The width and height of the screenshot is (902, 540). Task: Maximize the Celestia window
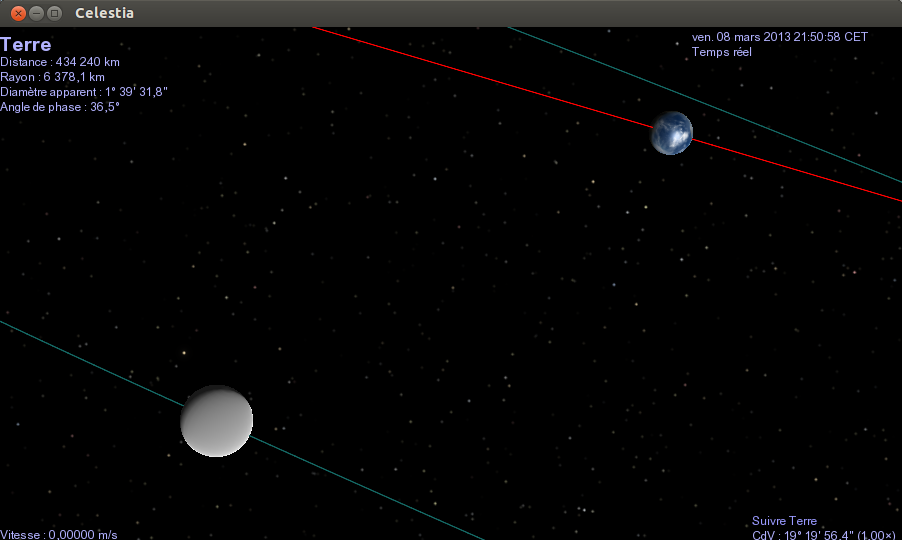click(54, 13)
